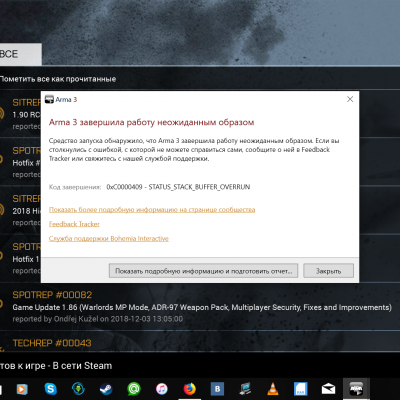This screenshot has height=400, width=400.
Task: Open the Skype icon in the taskbar
Action: point(51,389)
